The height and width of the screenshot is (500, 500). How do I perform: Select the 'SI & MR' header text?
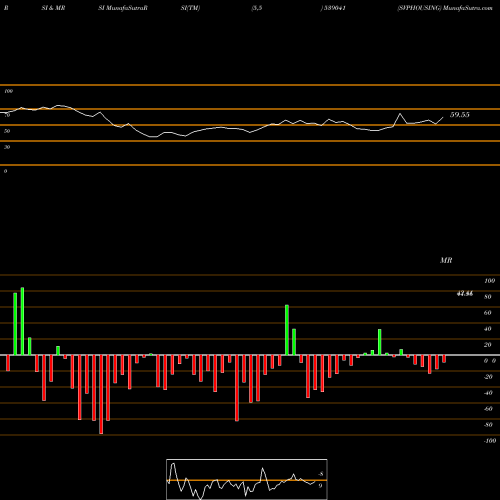coord(53,8)
